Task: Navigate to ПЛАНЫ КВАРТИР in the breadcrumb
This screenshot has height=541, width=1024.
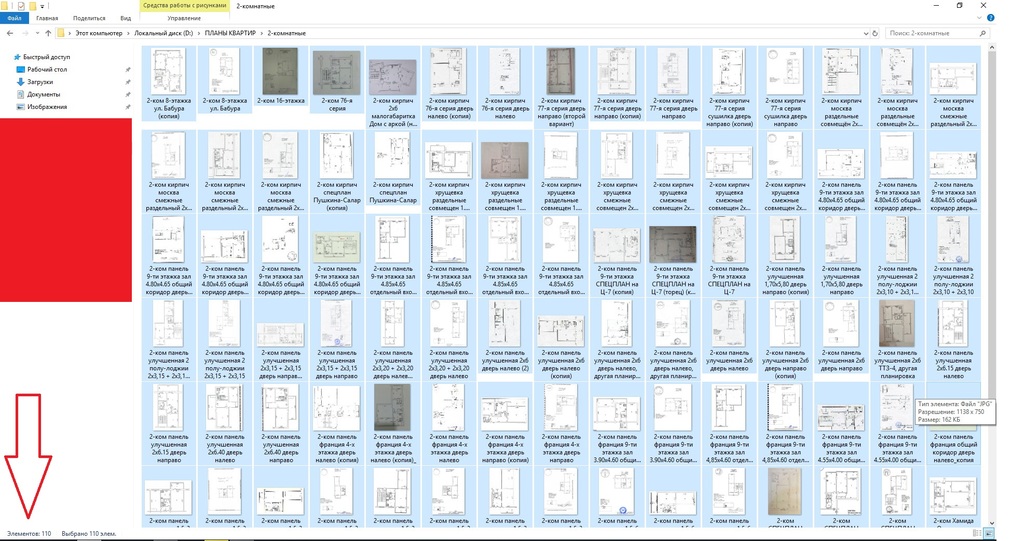Action: click(x=231, y=33)
